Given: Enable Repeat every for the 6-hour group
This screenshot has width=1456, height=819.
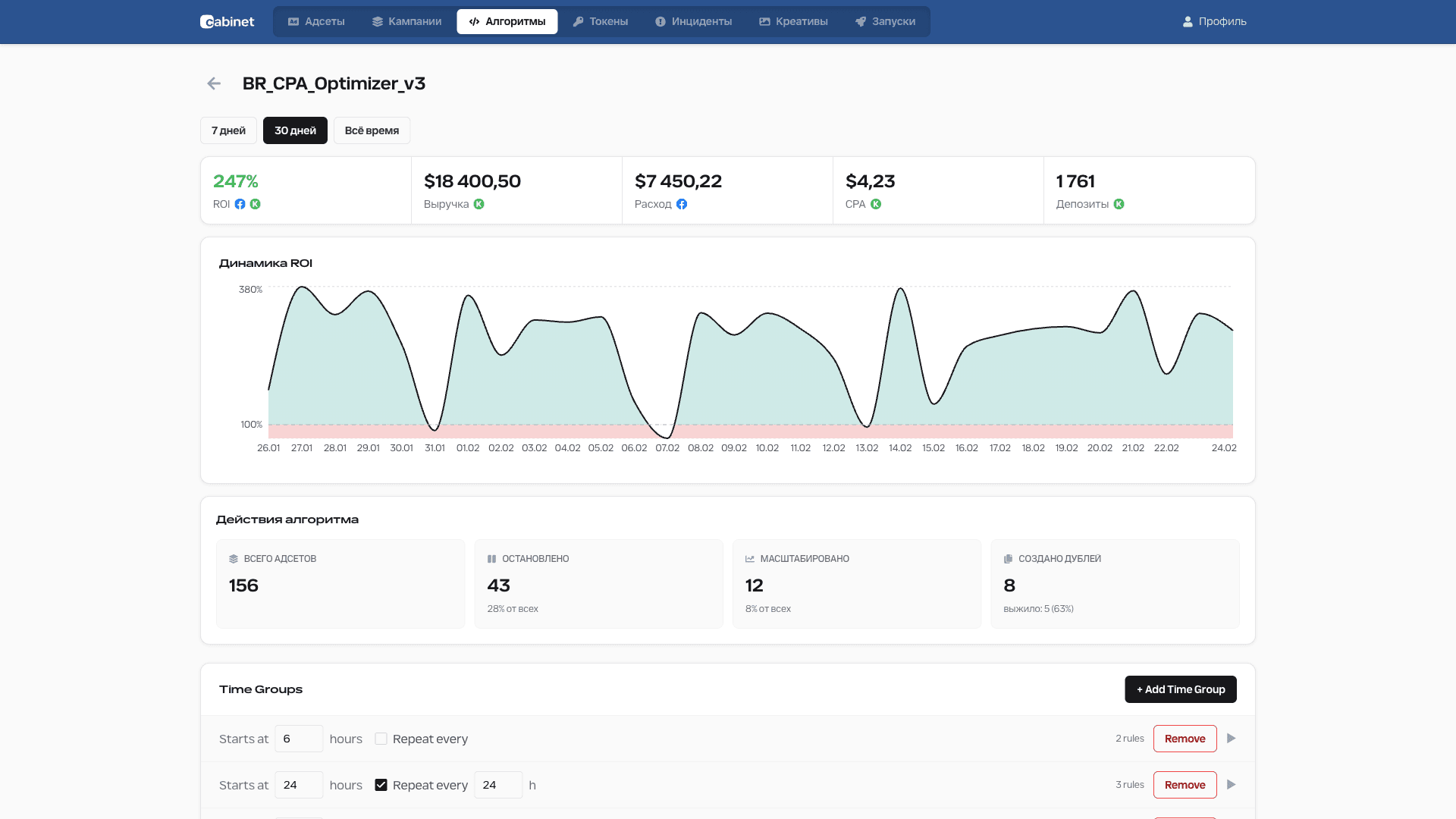Looking at the screenshot, I should (381, 739).
